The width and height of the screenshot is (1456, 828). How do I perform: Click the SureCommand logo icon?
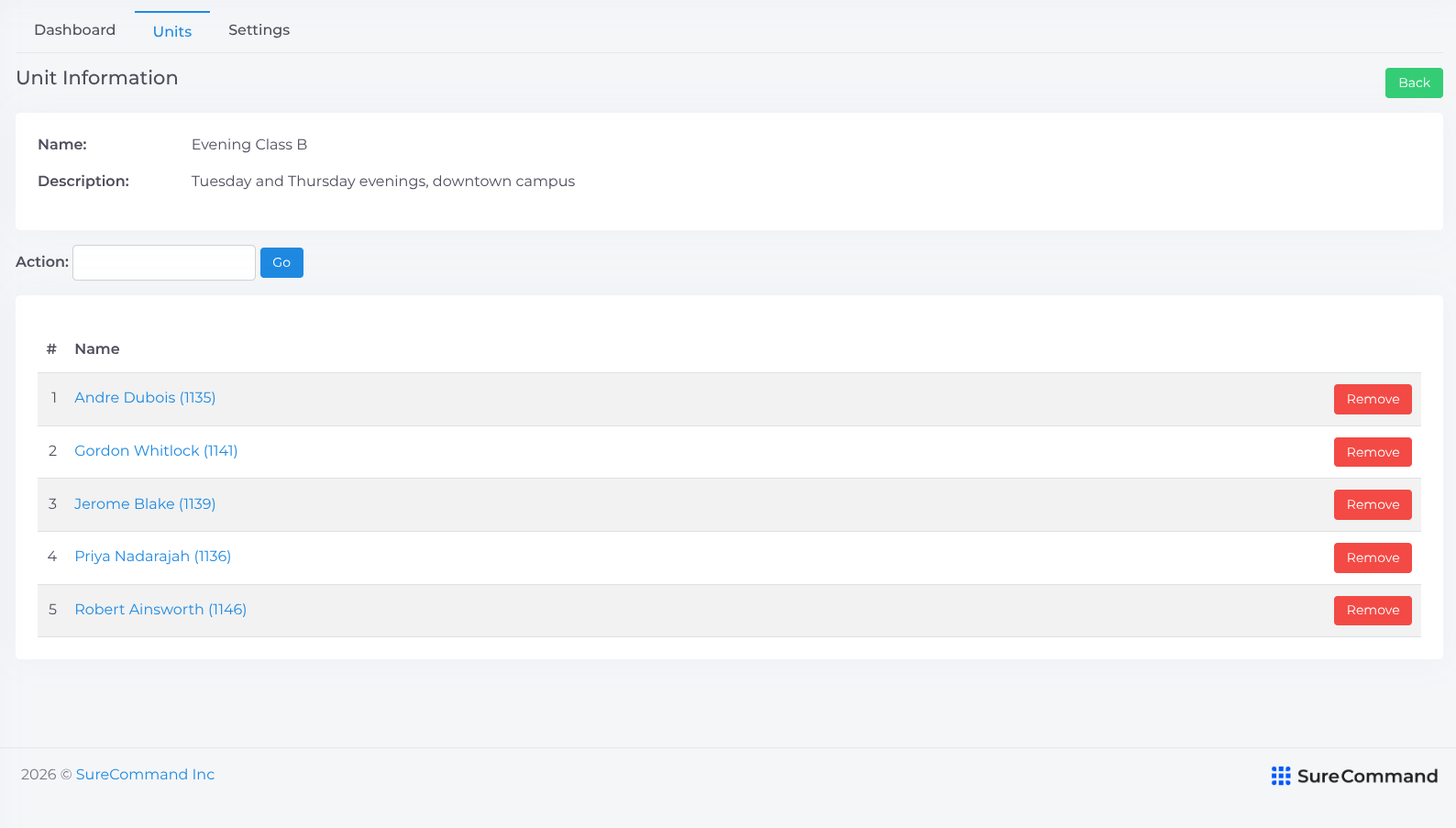pyautogui.click(x=1281, y=777)
